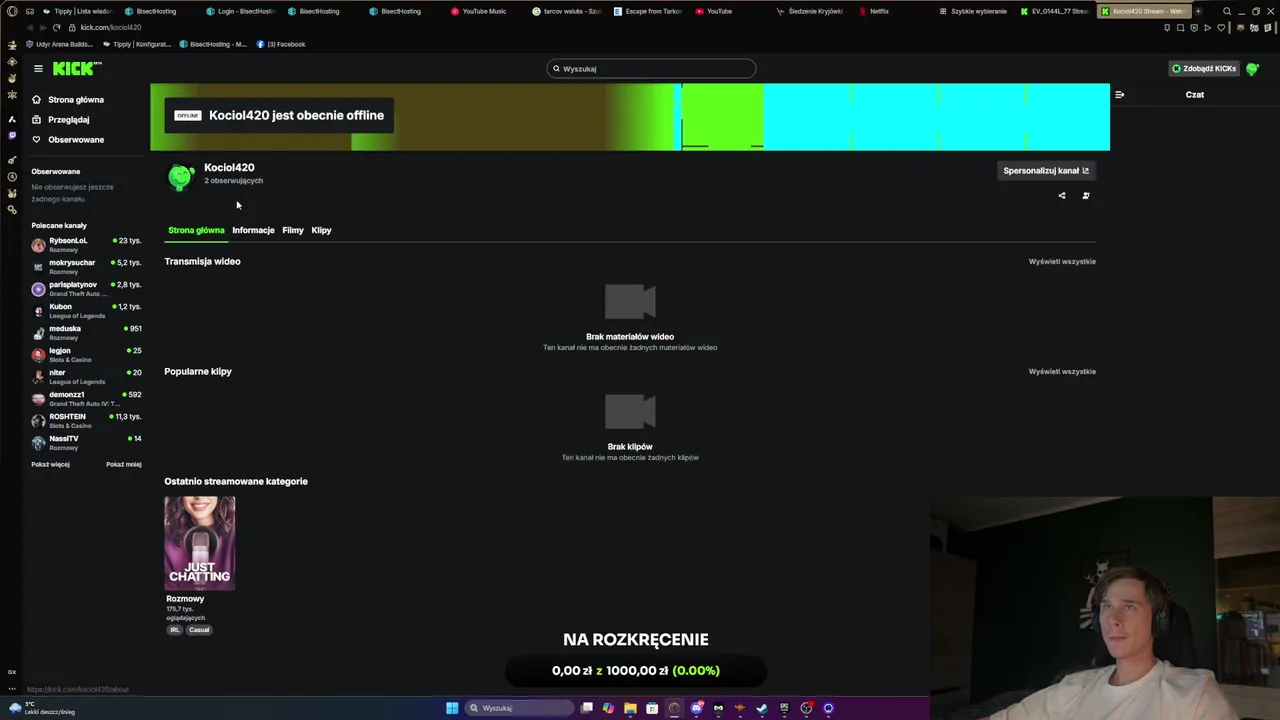Screen dimensions: 1280x720
Task: Open NassiTV recommended channel
Action: pos(86,443)
